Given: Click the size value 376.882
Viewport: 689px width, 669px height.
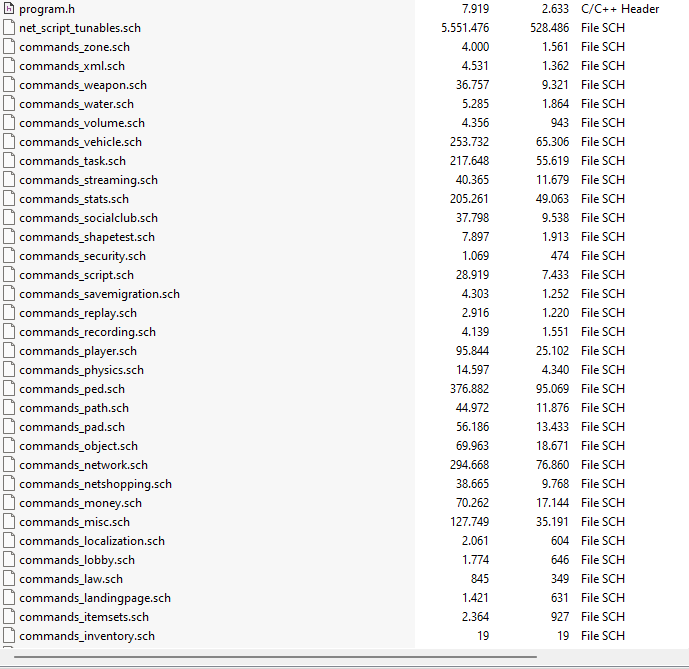Looking at the screenshot, I should pyautogui.click(x=469, y=389).
